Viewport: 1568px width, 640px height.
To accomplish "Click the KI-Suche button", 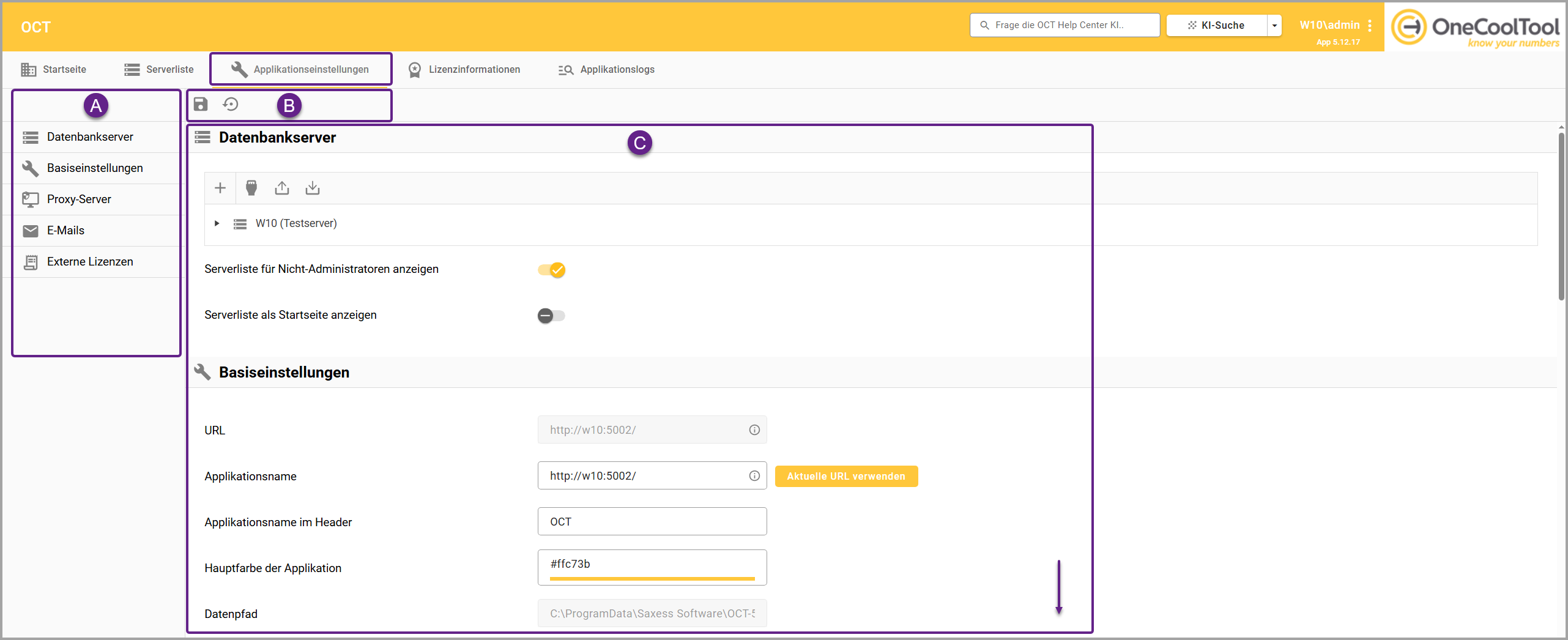I will click(1216, 26).
